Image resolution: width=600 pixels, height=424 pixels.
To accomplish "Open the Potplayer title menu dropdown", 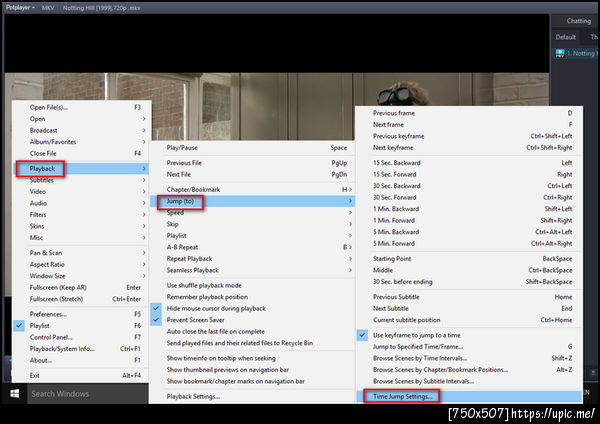I will [20, 7].
